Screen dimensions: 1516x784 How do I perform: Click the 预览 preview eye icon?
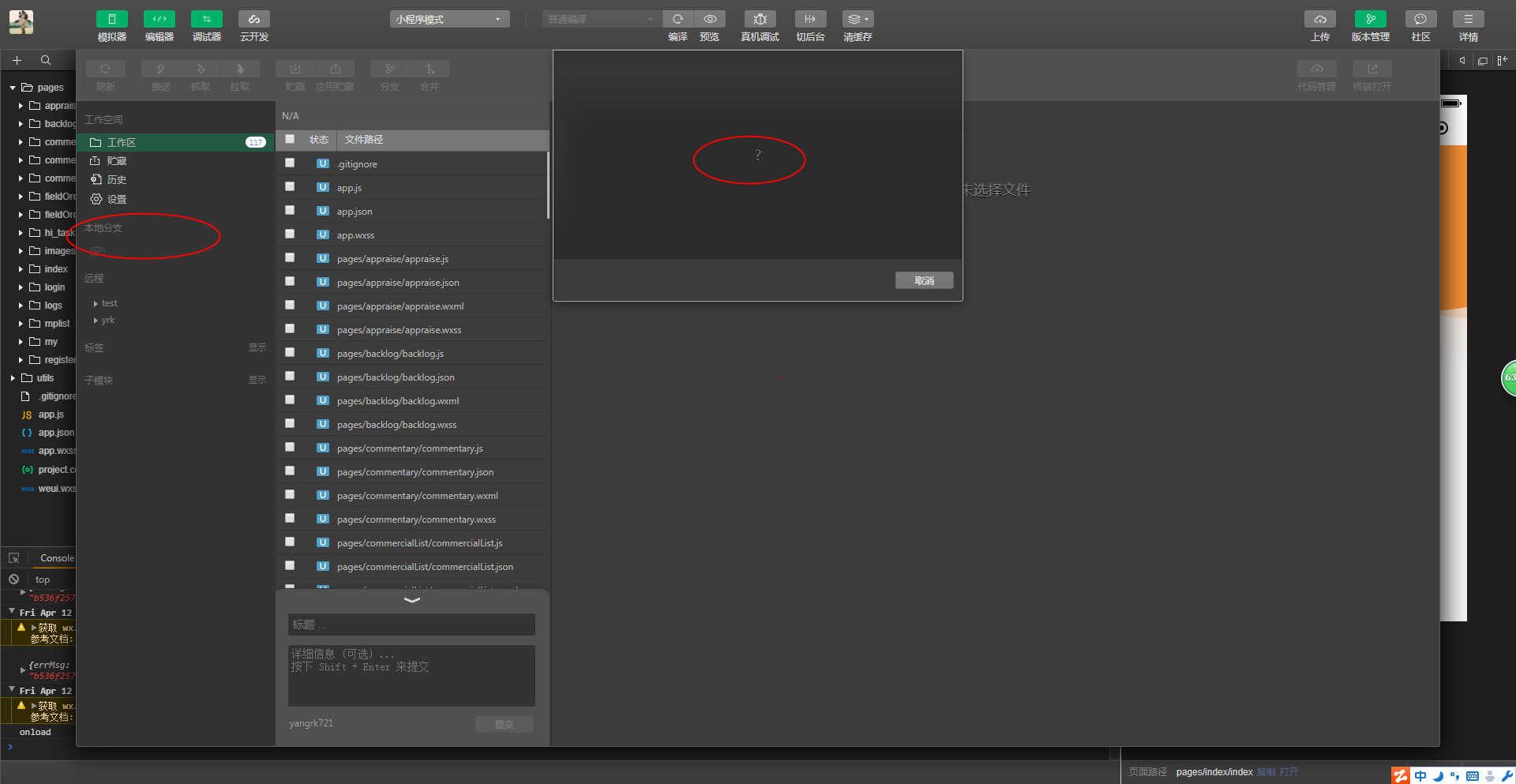pos(710,19)
